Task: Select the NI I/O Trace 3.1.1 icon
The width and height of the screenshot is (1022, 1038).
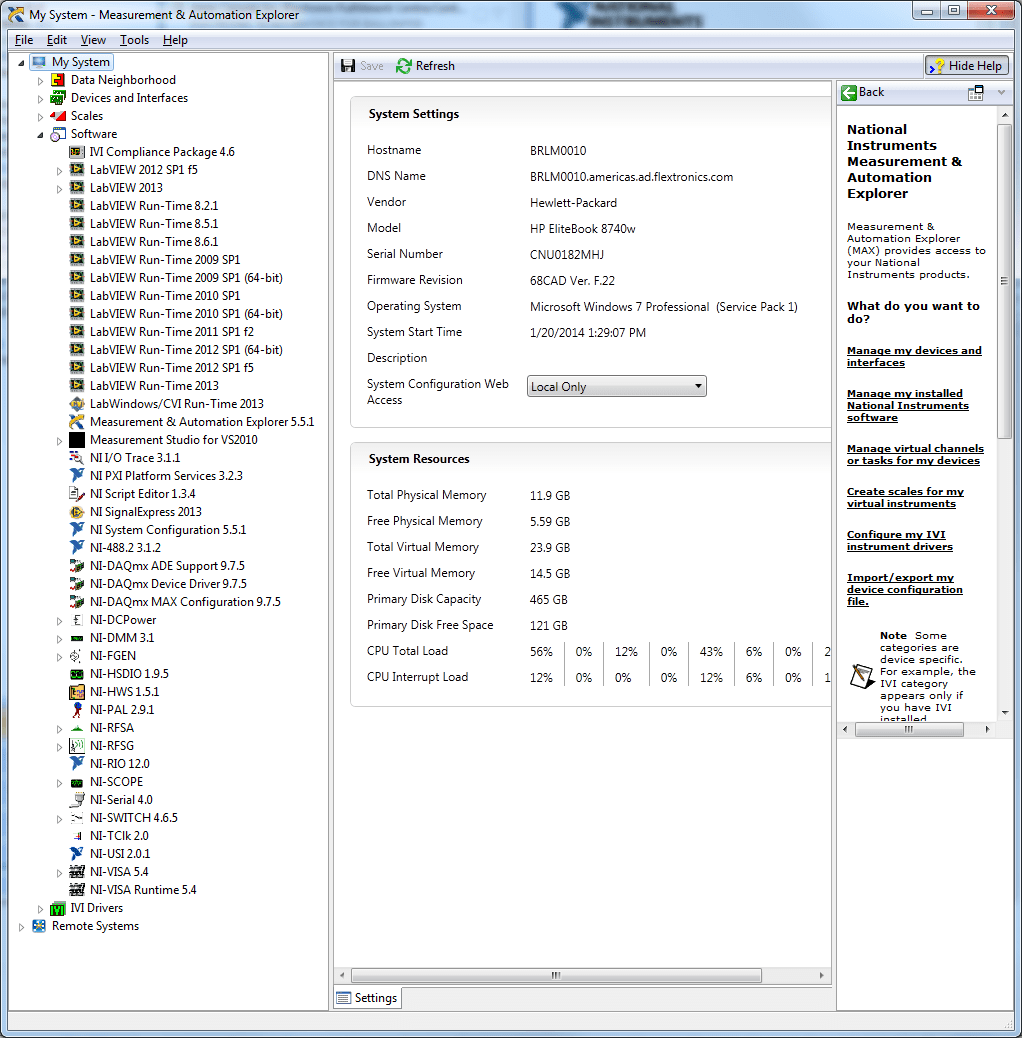Action: pyautogui.click(x=77, y=457)
